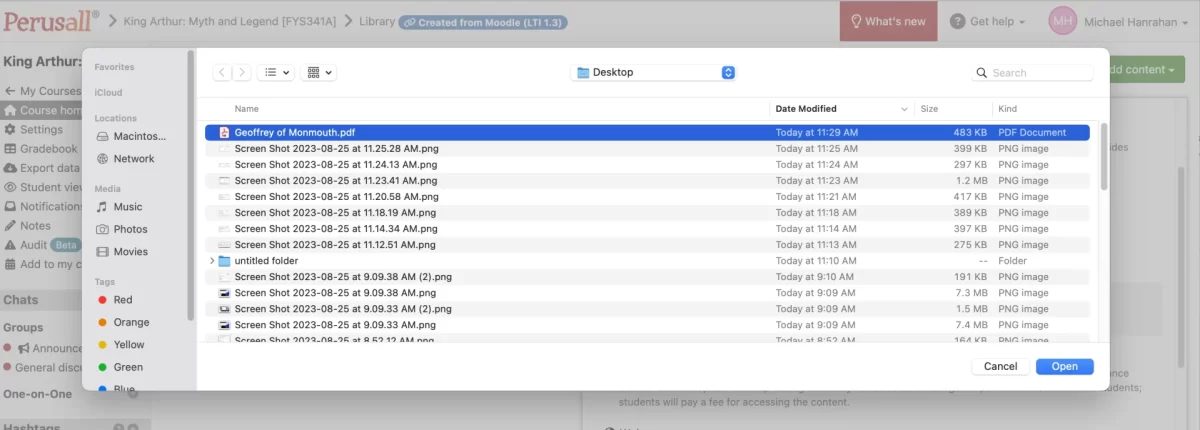Open What's new announcements
This screenshot has width=1200, height=430.
[888, 21]
